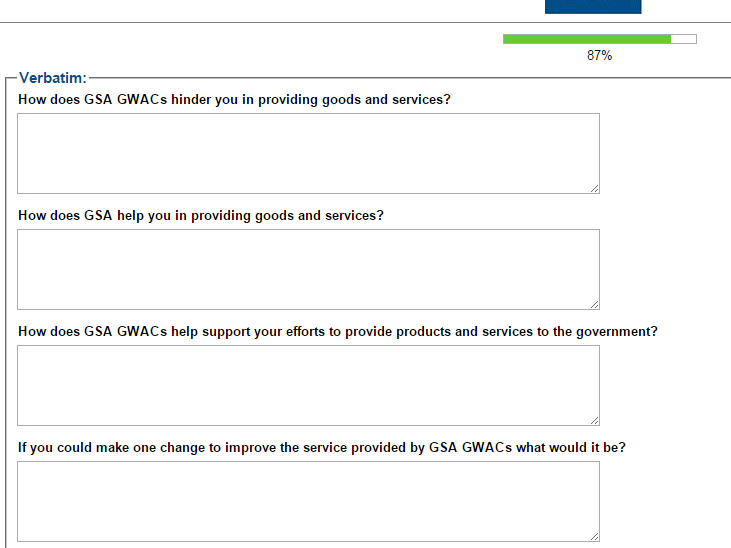Click the unfilled end of the progress bar
Image resolution: width=731 pixels, height=548 pixels.
pyautogui.click(x=684, y=39)
